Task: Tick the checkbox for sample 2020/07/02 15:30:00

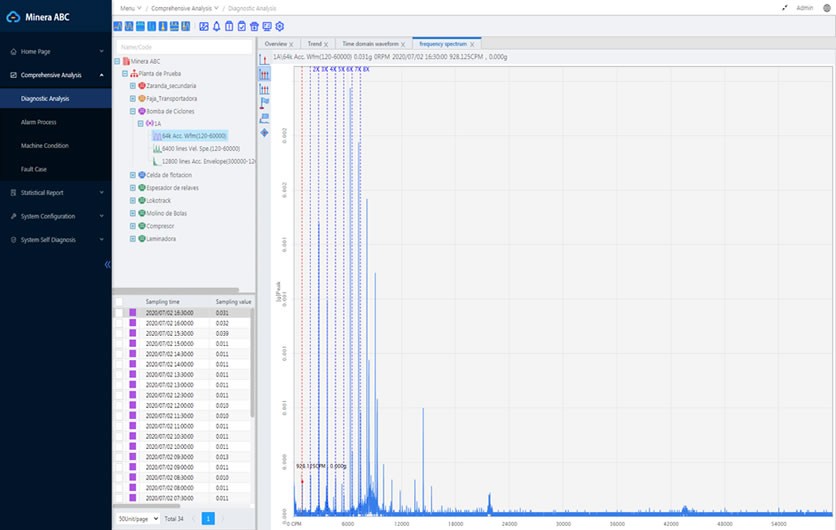Action: tap(119, 333)
